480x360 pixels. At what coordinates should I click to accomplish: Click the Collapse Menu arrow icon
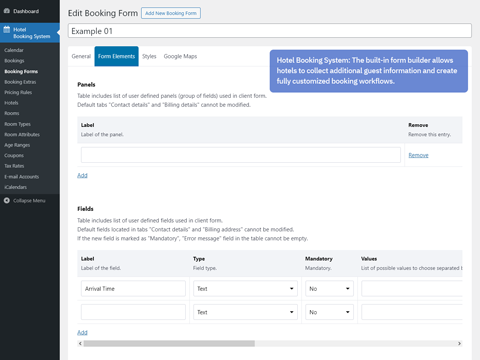[7, 200]
